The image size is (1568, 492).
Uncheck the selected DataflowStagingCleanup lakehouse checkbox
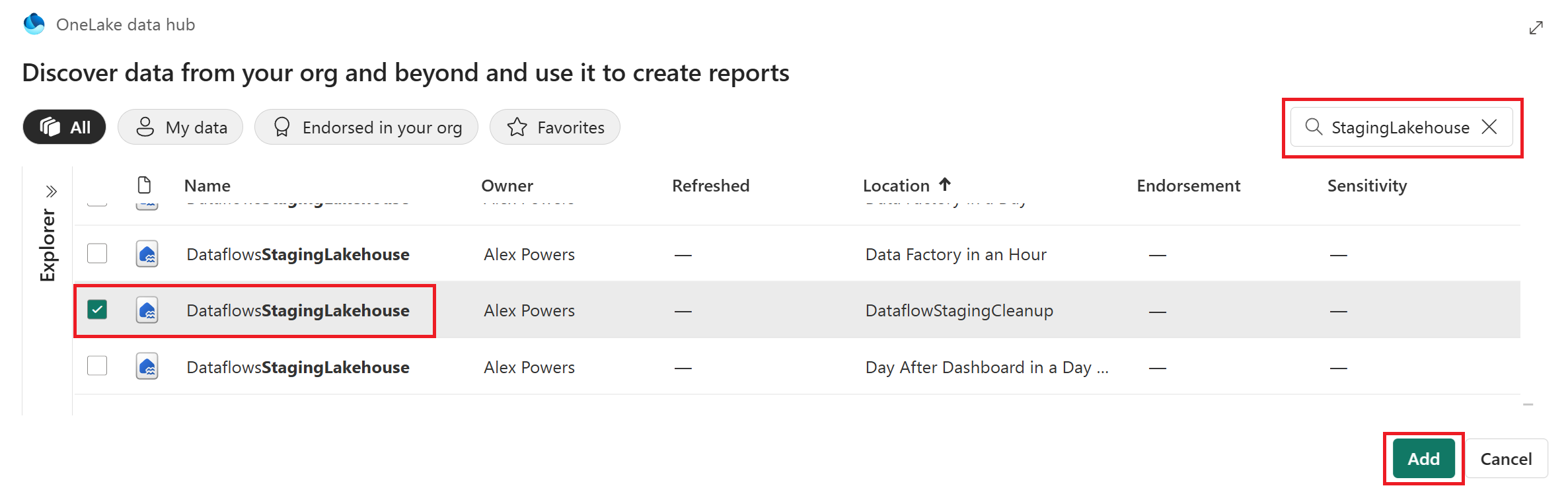(x=97, y=310)
